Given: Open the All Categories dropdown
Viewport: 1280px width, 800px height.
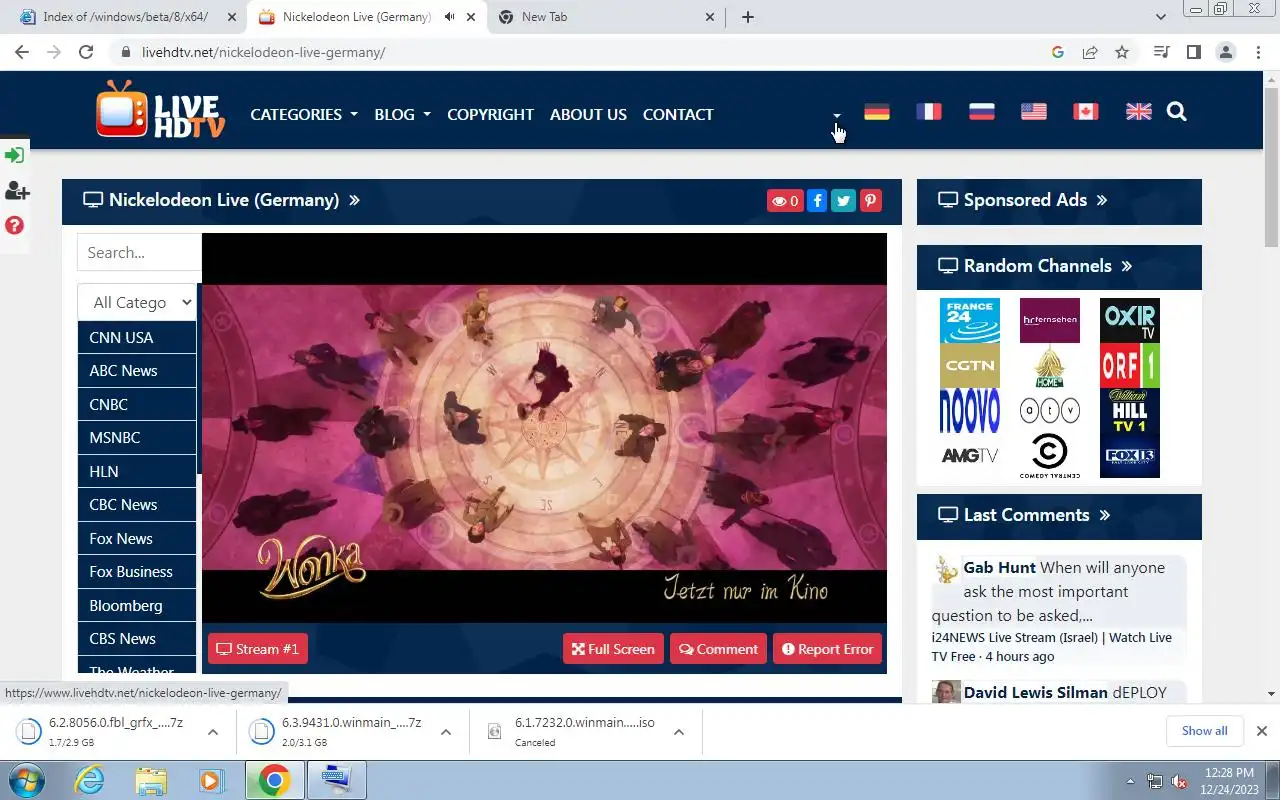Looking at the screenshot, I should point(139,302).
